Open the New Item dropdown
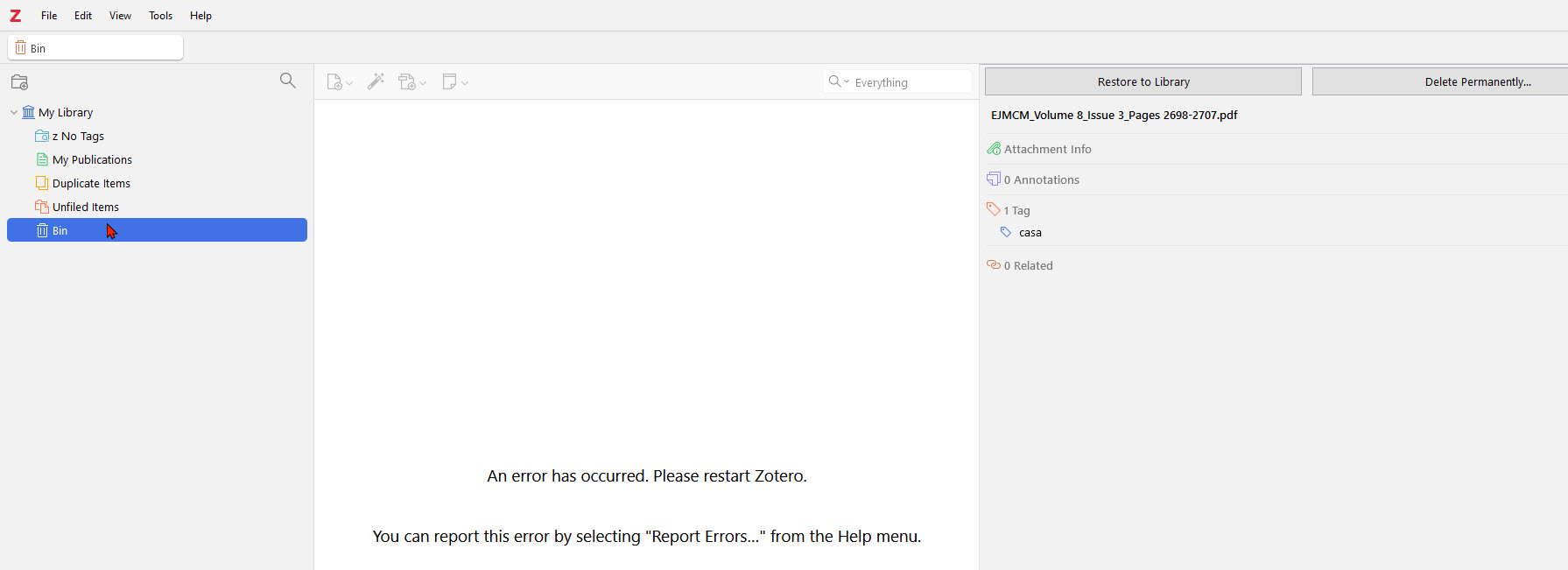 [x=340, y=82]
